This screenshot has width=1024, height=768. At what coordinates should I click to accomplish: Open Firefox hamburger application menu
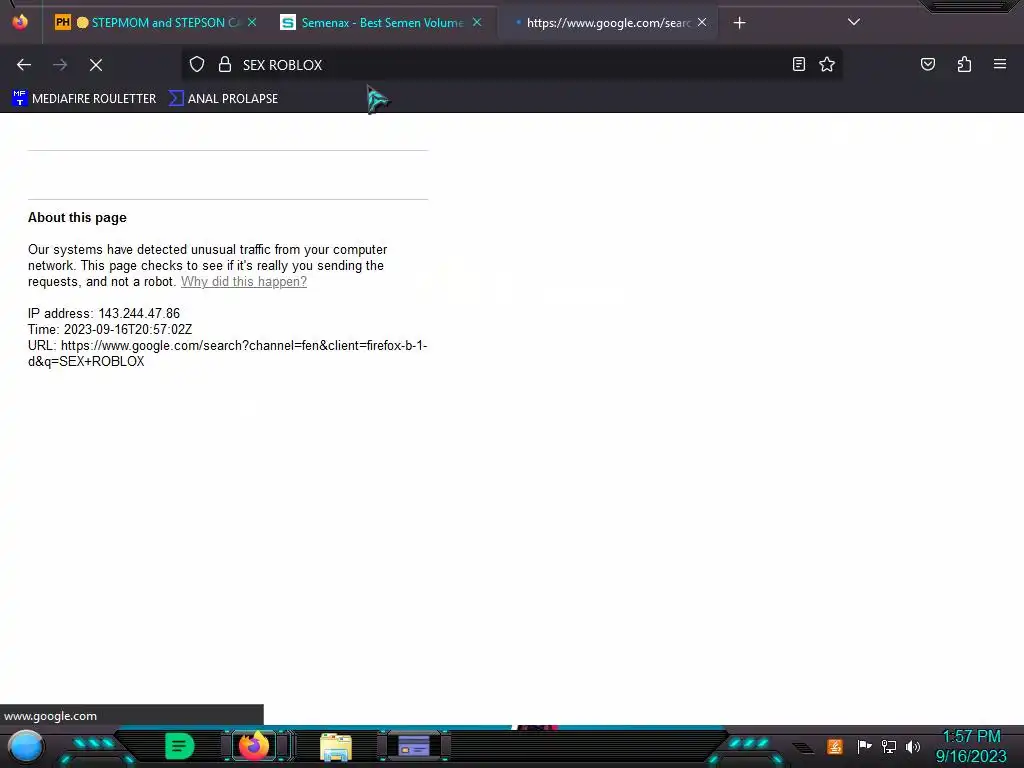click(x=1000, y=64)
